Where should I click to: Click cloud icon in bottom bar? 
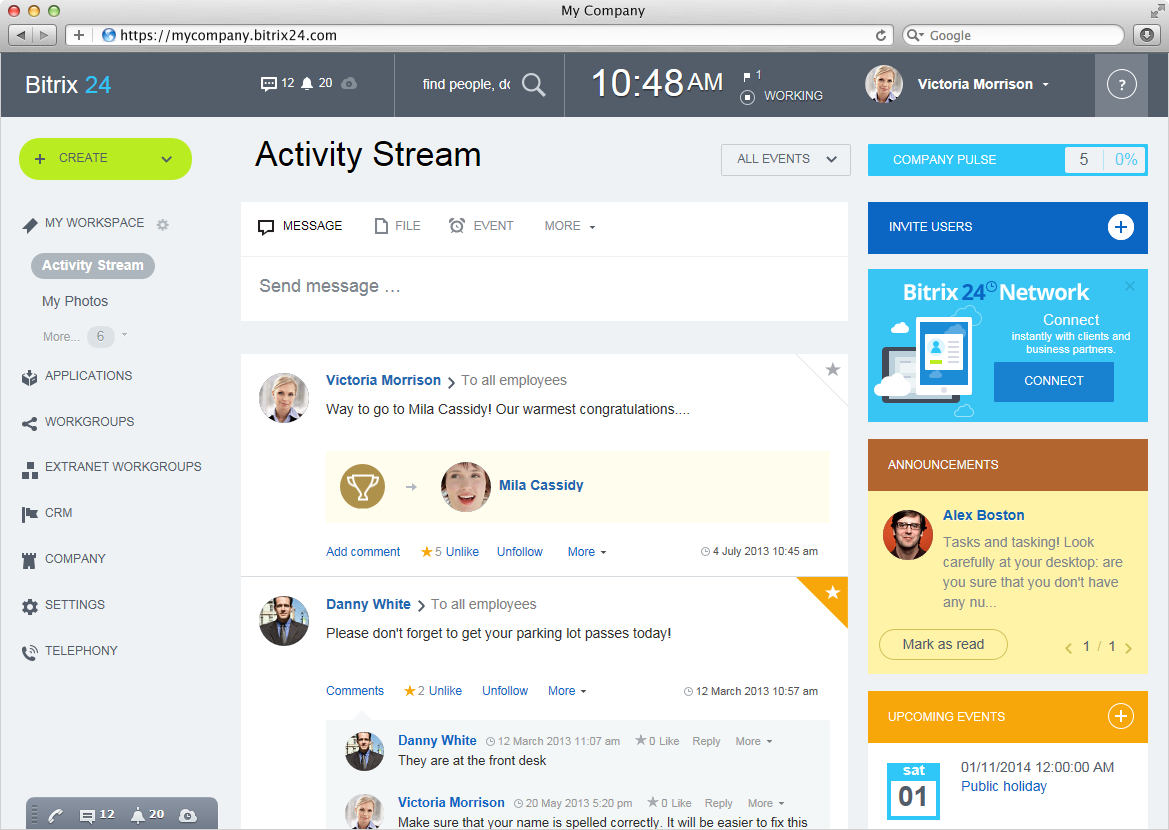click(188, 816)
